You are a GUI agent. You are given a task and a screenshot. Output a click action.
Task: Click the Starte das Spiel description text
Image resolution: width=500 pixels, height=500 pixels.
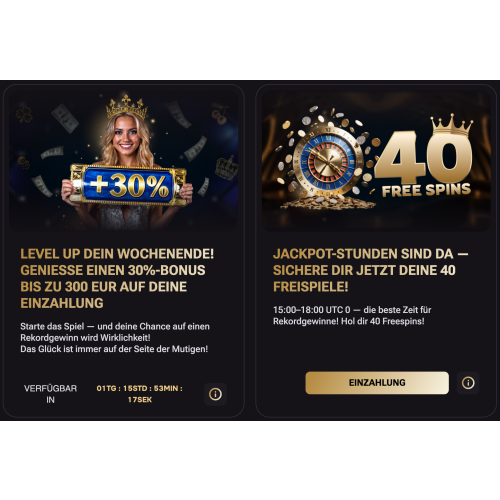point(115,338)
